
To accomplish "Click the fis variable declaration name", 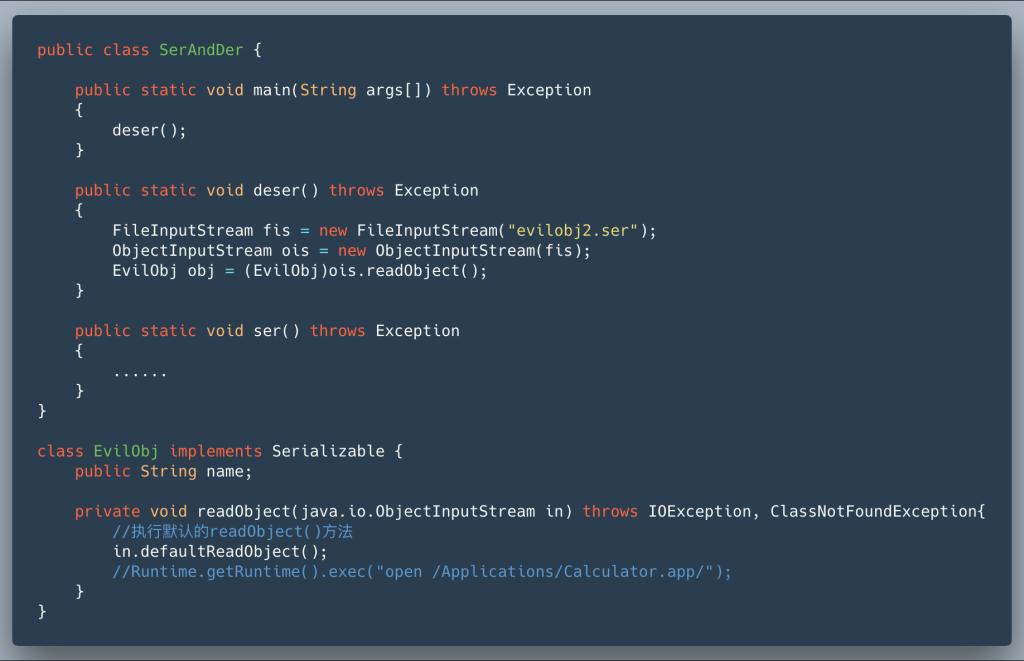I will coord(277,230).
